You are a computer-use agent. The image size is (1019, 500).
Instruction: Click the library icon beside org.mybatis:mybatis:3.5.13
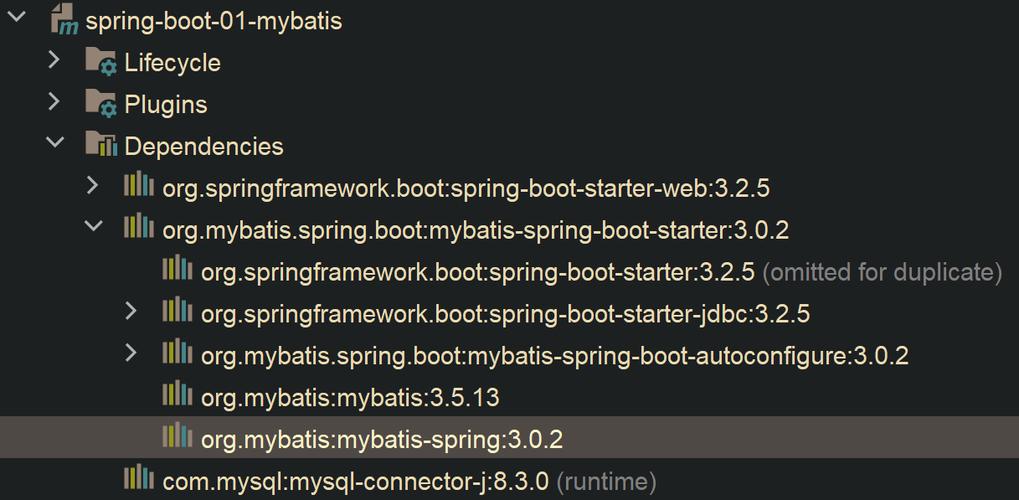[177, 396]
